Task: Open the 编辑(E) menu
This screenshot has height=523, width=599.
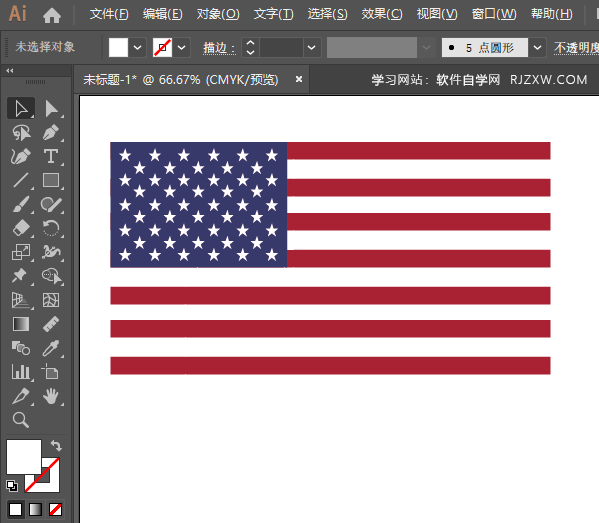Action: [x=163, y=15]
